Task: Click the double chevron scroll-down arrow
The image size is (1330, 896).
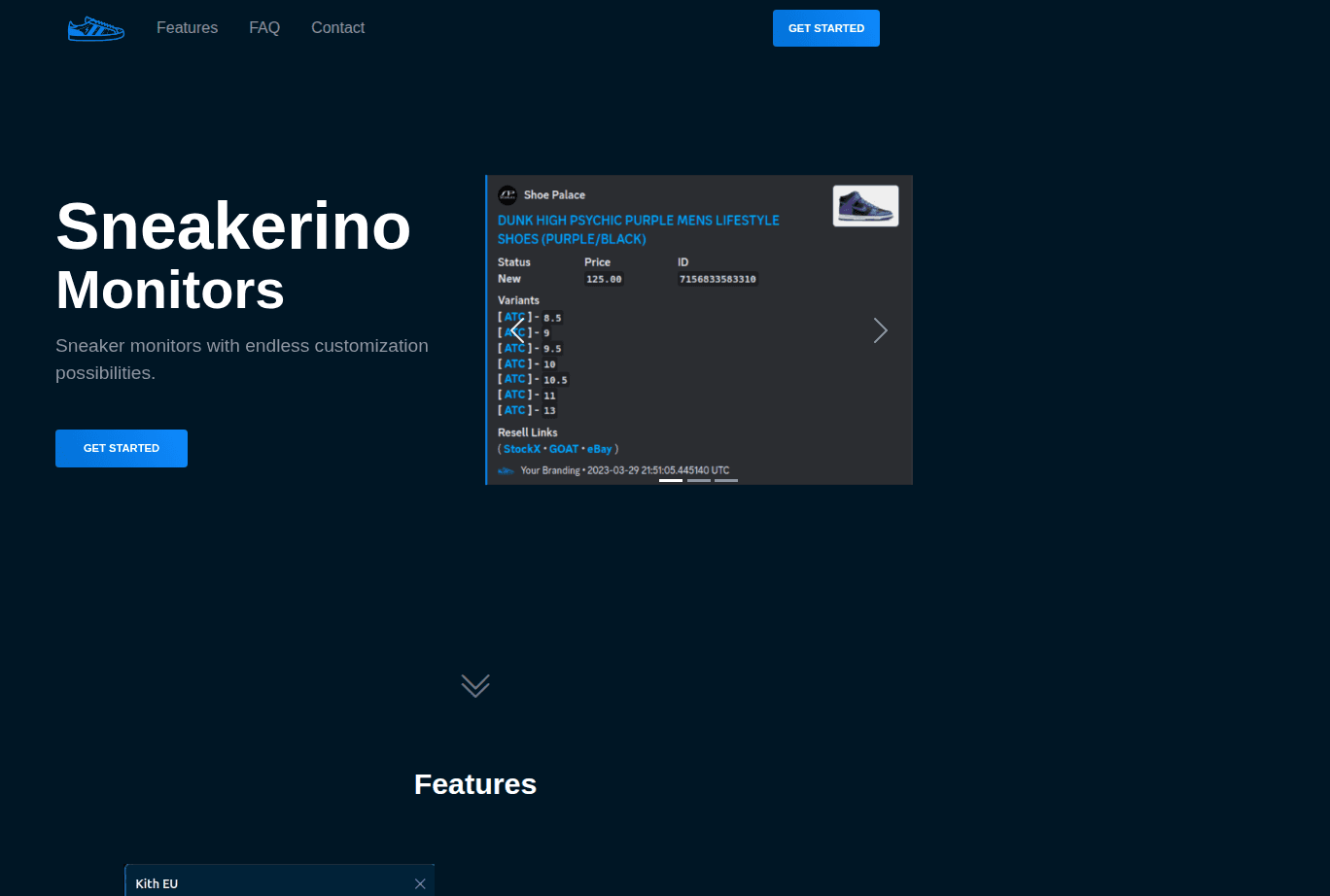Action: (475, 686)
